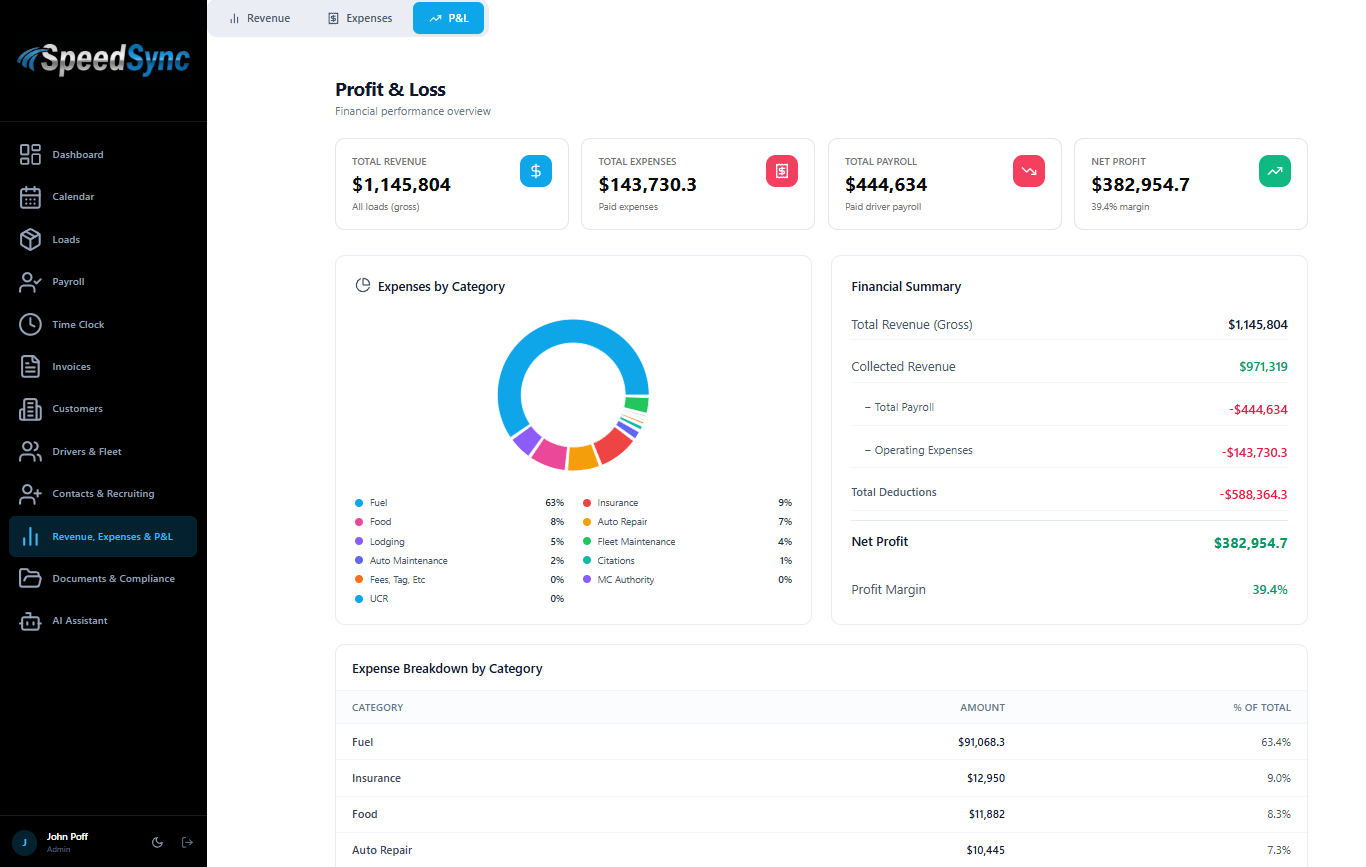This screenshot has width=1366, height=867.
Task: Click the Invoices document icon
Action: click(x=30, y=366)
